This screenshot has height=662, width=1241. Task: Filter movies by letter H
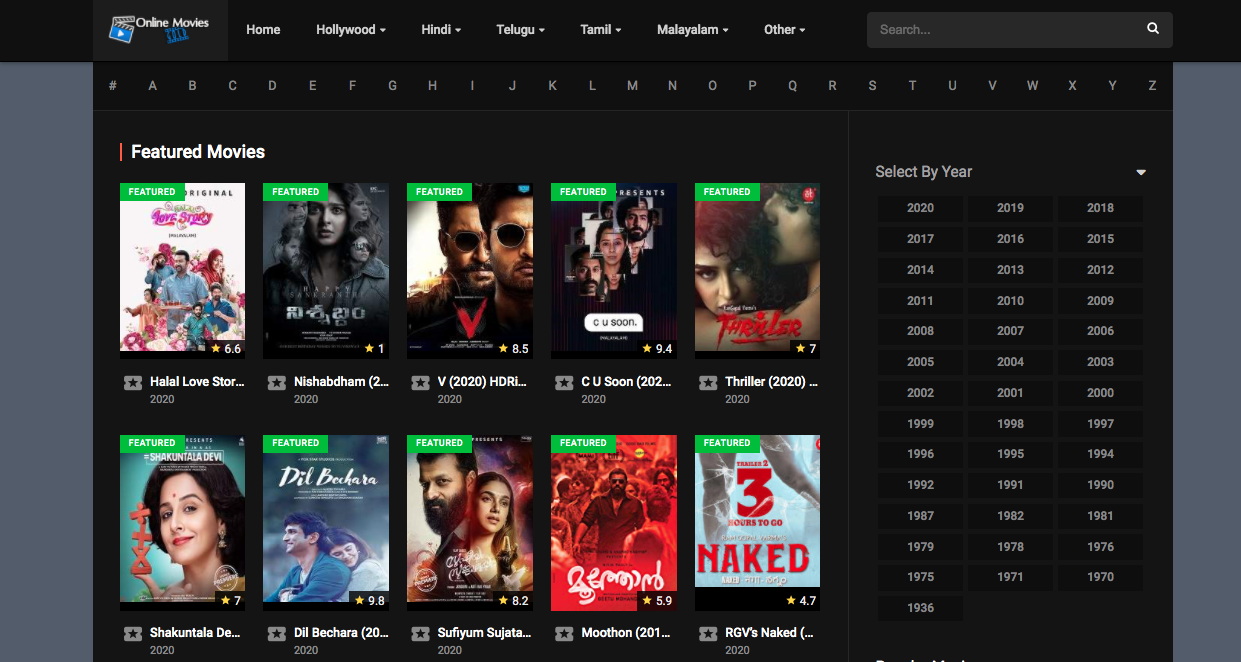[432, 86]
